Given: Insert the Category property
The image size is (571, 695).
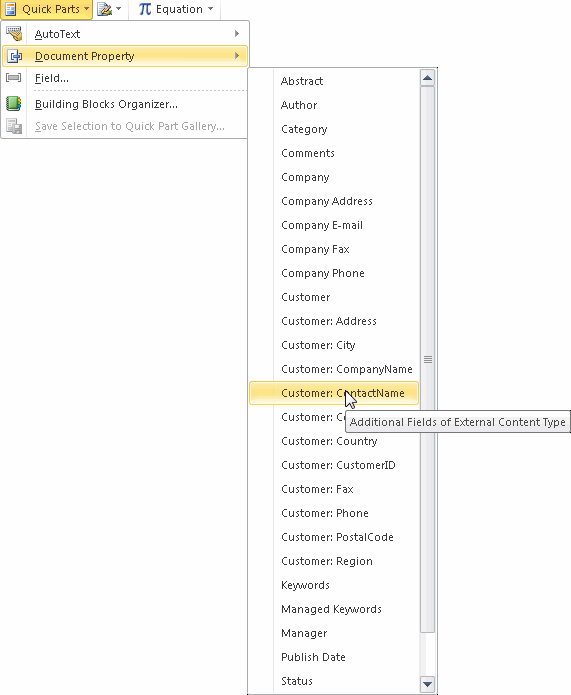Looking at the screenshot, I should [x=334, y=129].
